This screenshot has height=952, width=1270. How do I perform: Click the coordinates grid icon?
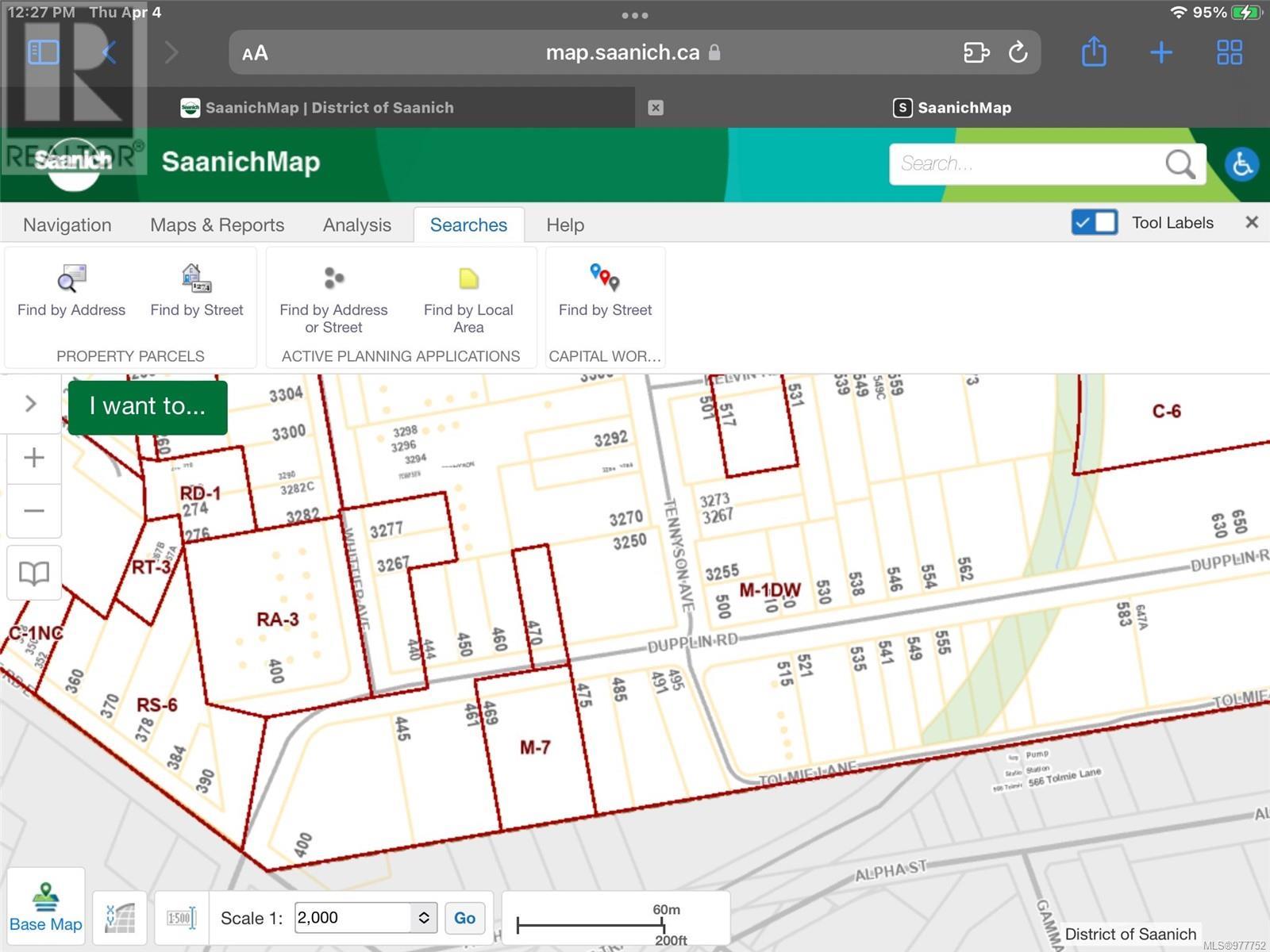click(x=120, y=919)
